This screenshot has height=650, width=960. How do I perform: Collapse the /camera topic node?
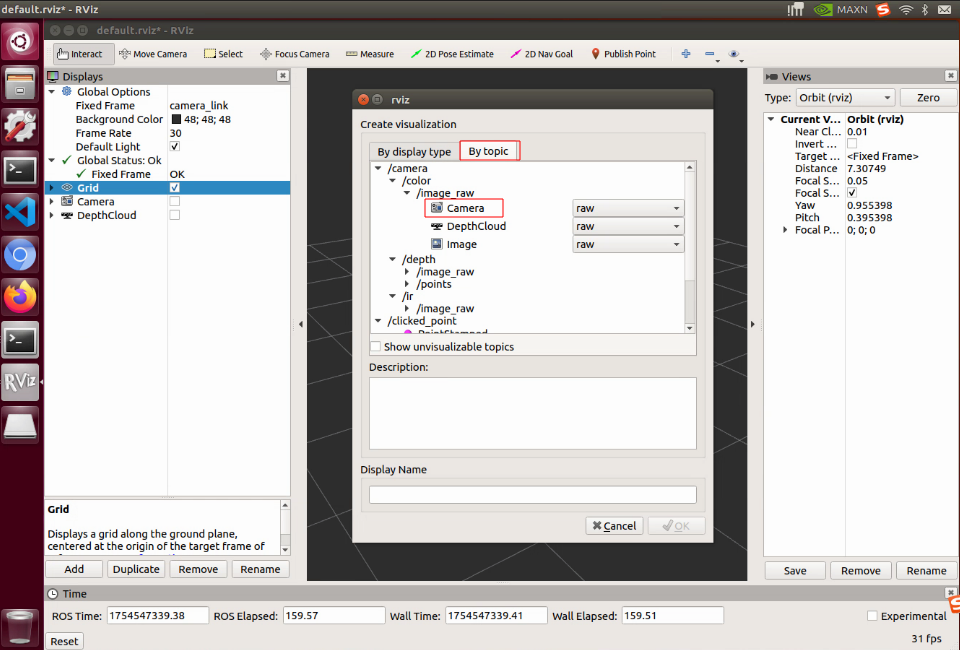point(378,168)
